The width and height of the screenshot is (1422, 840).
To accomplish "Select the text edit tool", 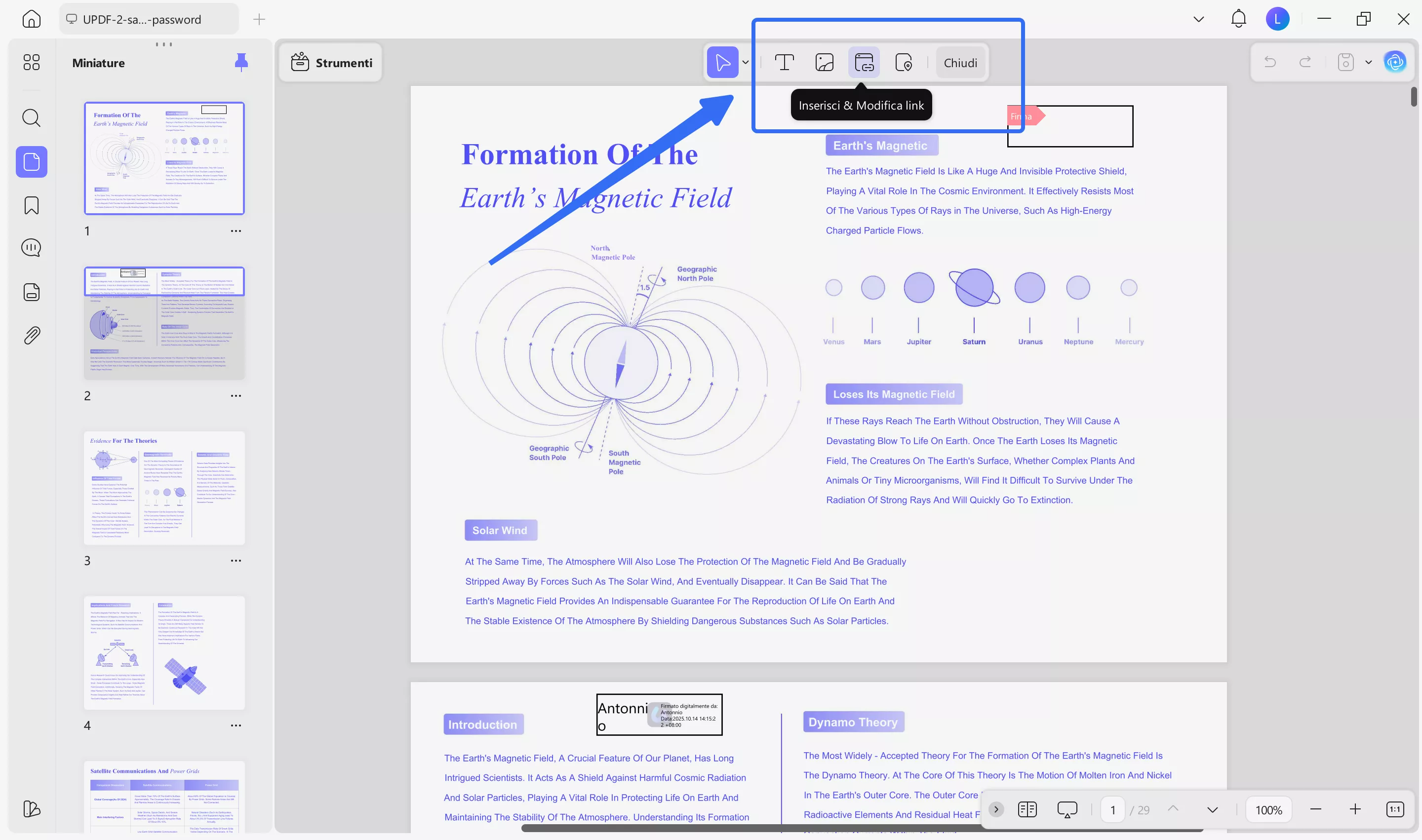I will pos(784,62).
